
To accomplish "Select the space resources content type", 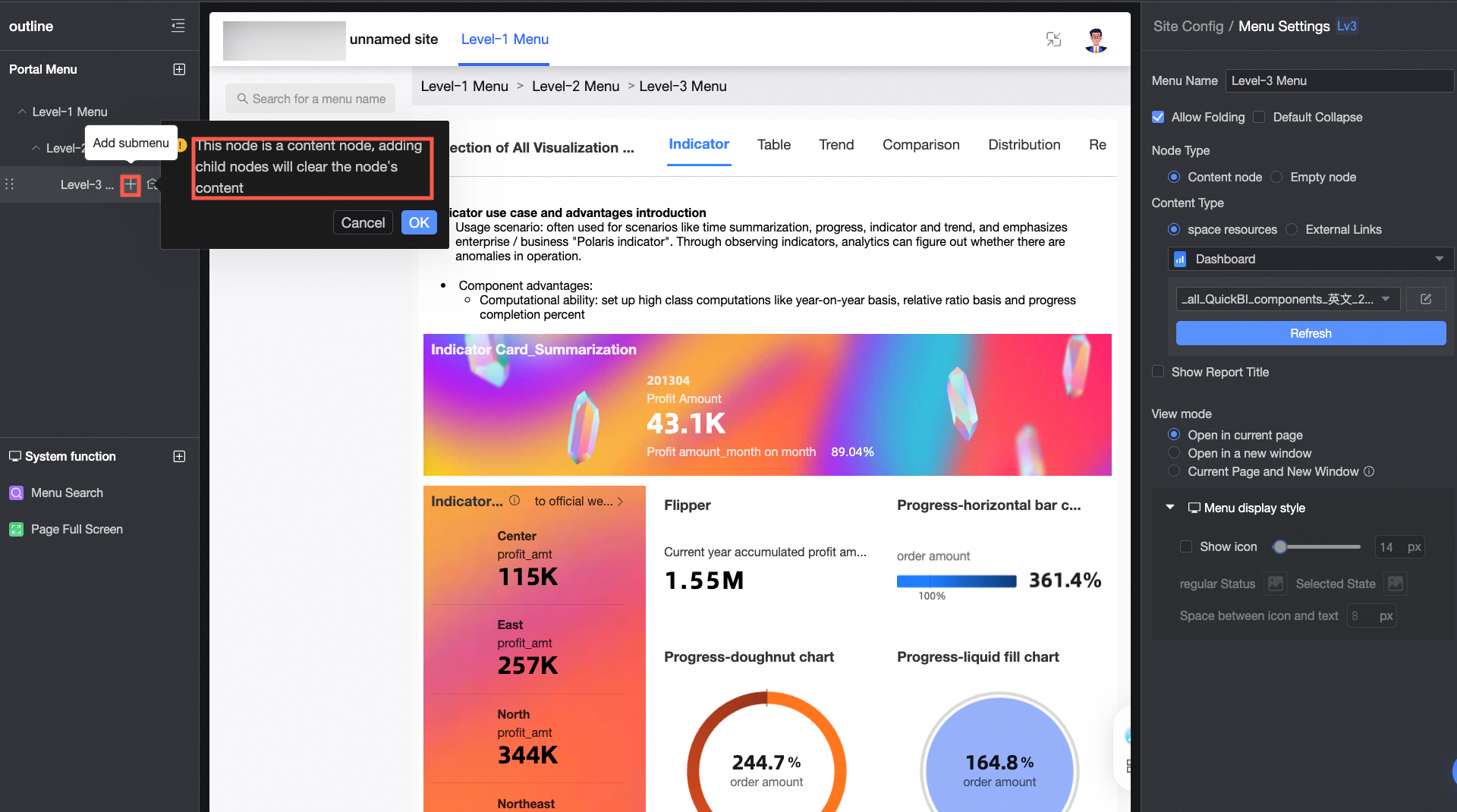I will (x=1174, y=229).
